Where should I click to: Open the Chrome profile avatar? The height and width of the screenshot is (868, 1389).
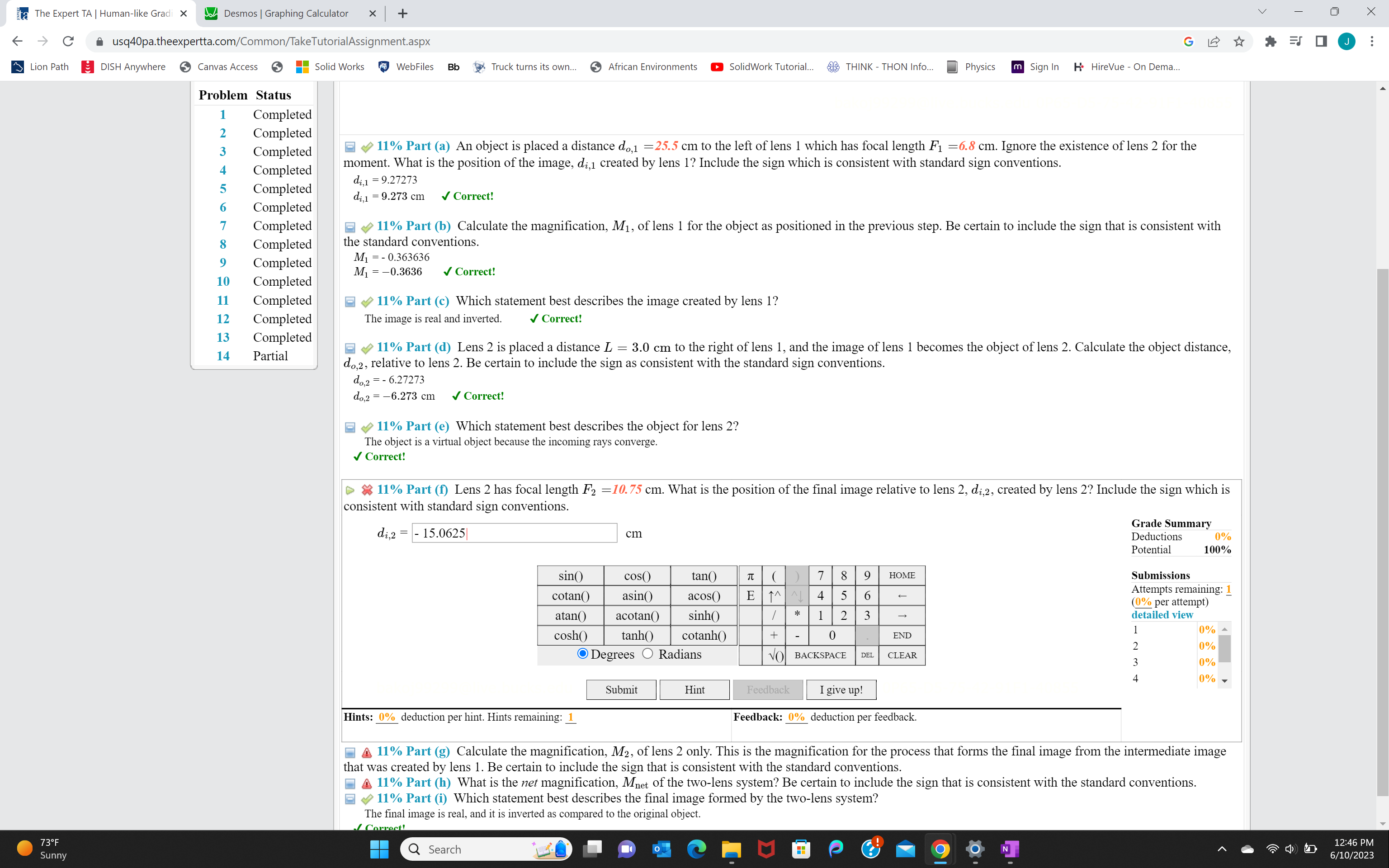1347,41
